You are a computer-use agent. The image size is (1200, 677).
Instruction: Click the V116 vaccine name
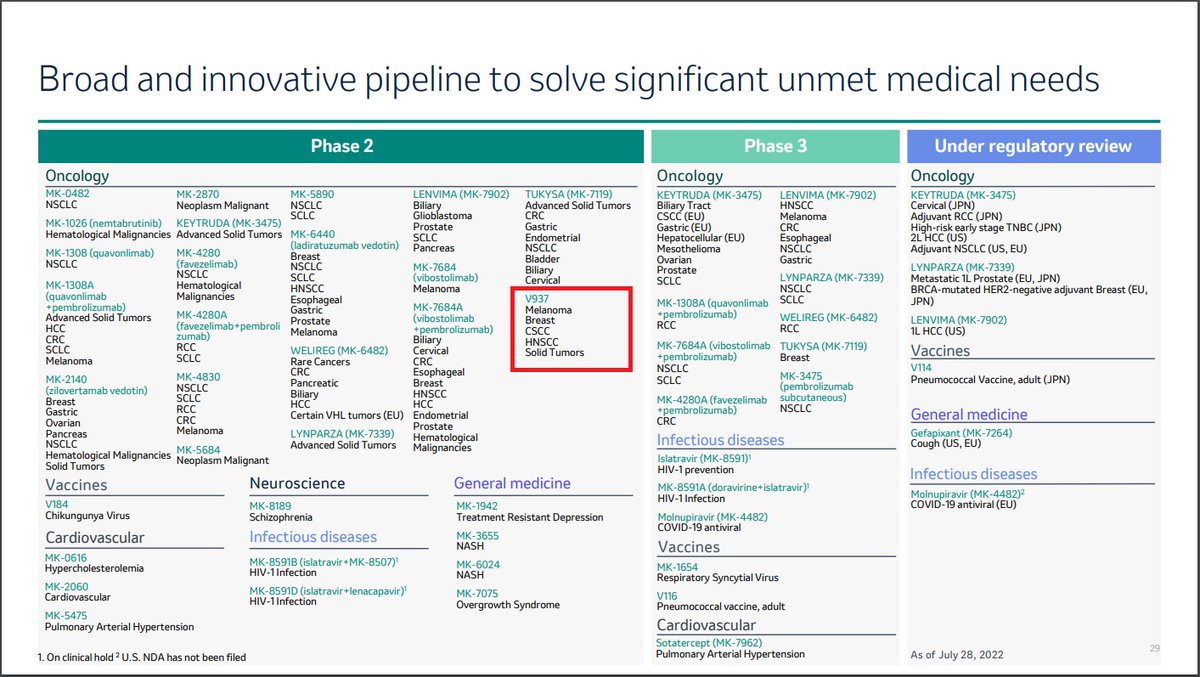668,595
